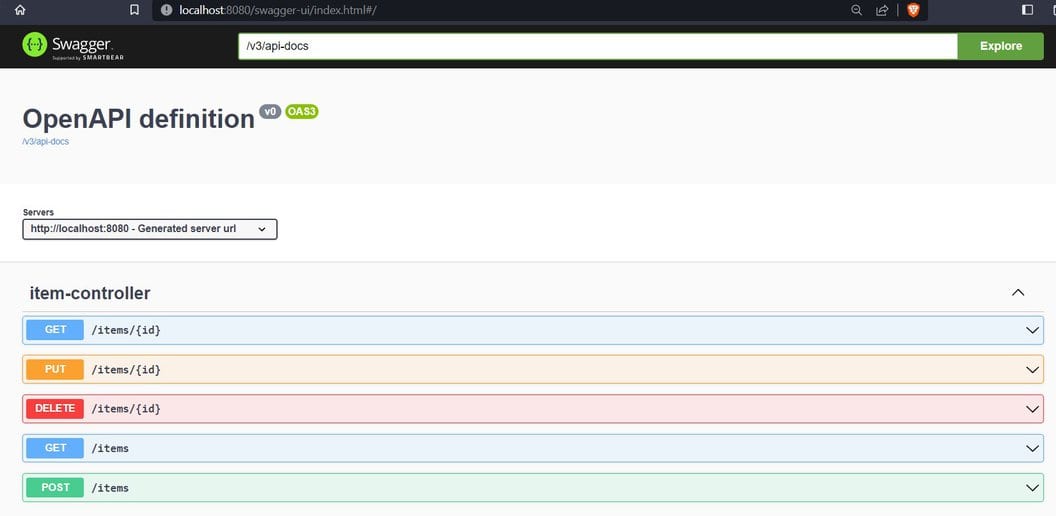Click the Swagger logo
The image size is (1056, 516).
coord(73,46)
